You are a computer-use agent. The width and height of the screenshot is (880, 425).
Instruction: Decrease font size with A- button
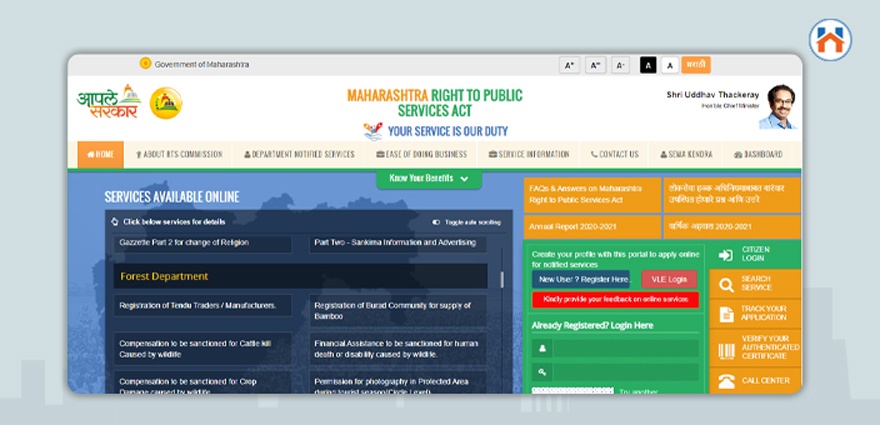click(x=621, y=65)
